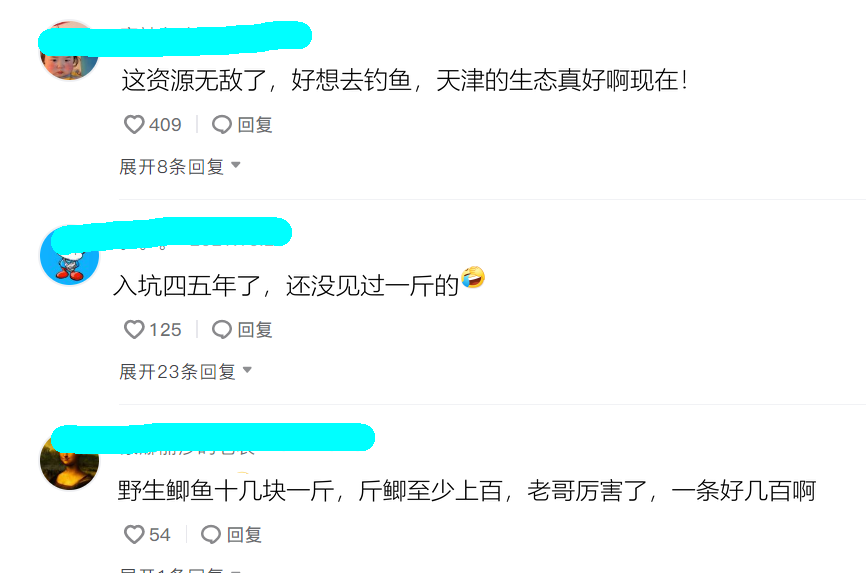Click 回复 text under first comment
This screenshot has height=573, width=866.
(x=255, y=124)
